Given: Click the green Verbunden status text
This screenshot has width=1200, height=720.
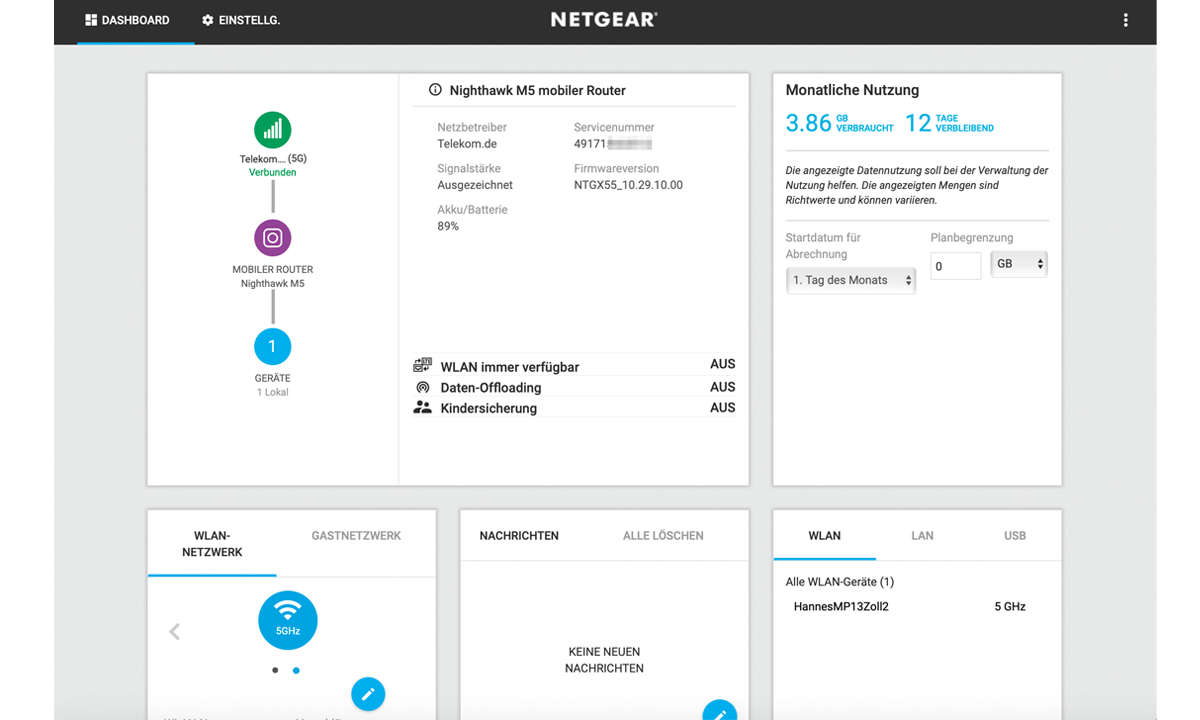Looking at the screenshot, I should tap(273, 172).
